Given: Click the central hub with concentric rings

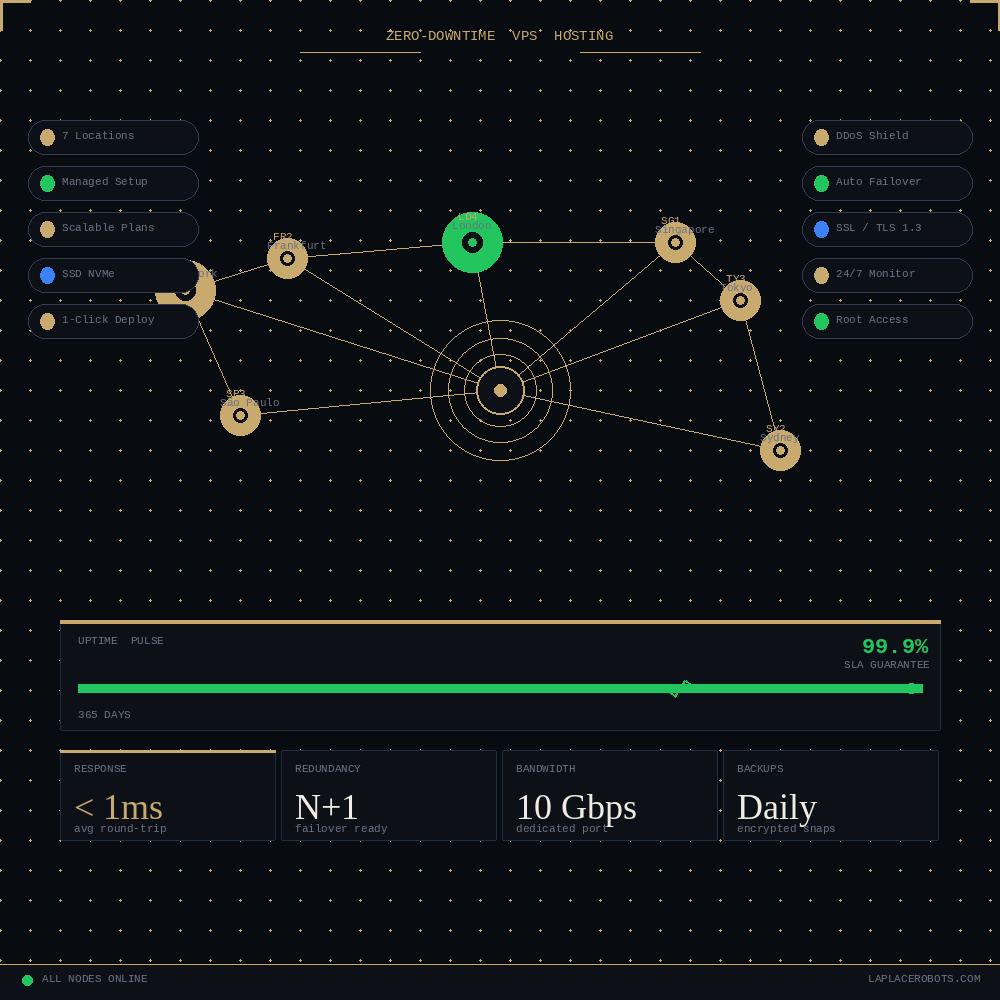Looking at the screenshot, I should pyautogui.click(x=500, y=390).
